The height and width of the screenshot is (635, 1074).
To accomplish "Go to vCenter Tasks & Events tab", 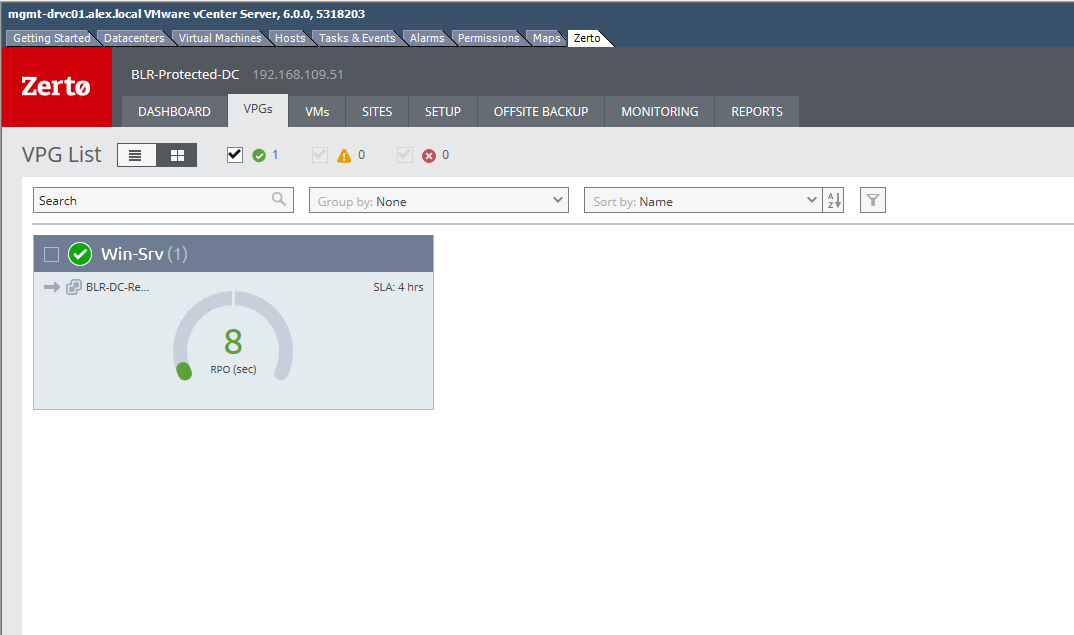I will [x=357, y=38].
